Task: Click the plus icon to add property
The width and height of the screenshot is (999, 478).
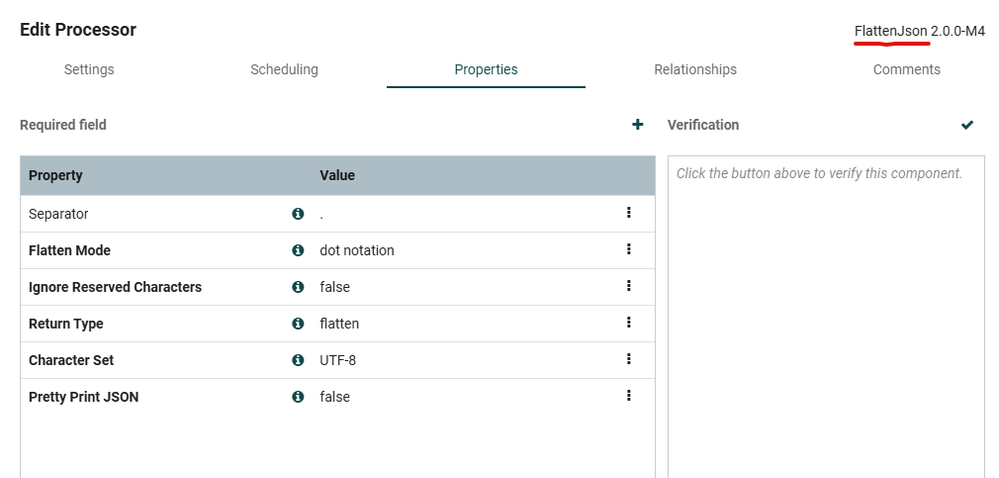Action: [637, 125]
